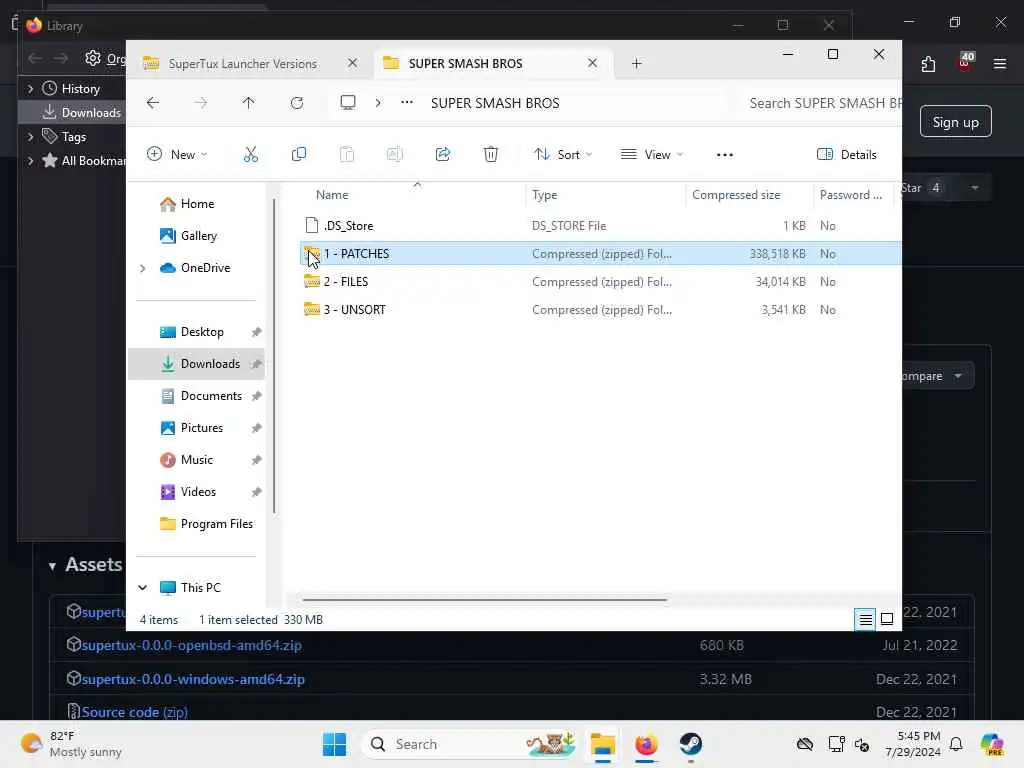Select the SUPER SMASH BROS tab
Viewport: 1024px width, 768px height.
(465, 63)
